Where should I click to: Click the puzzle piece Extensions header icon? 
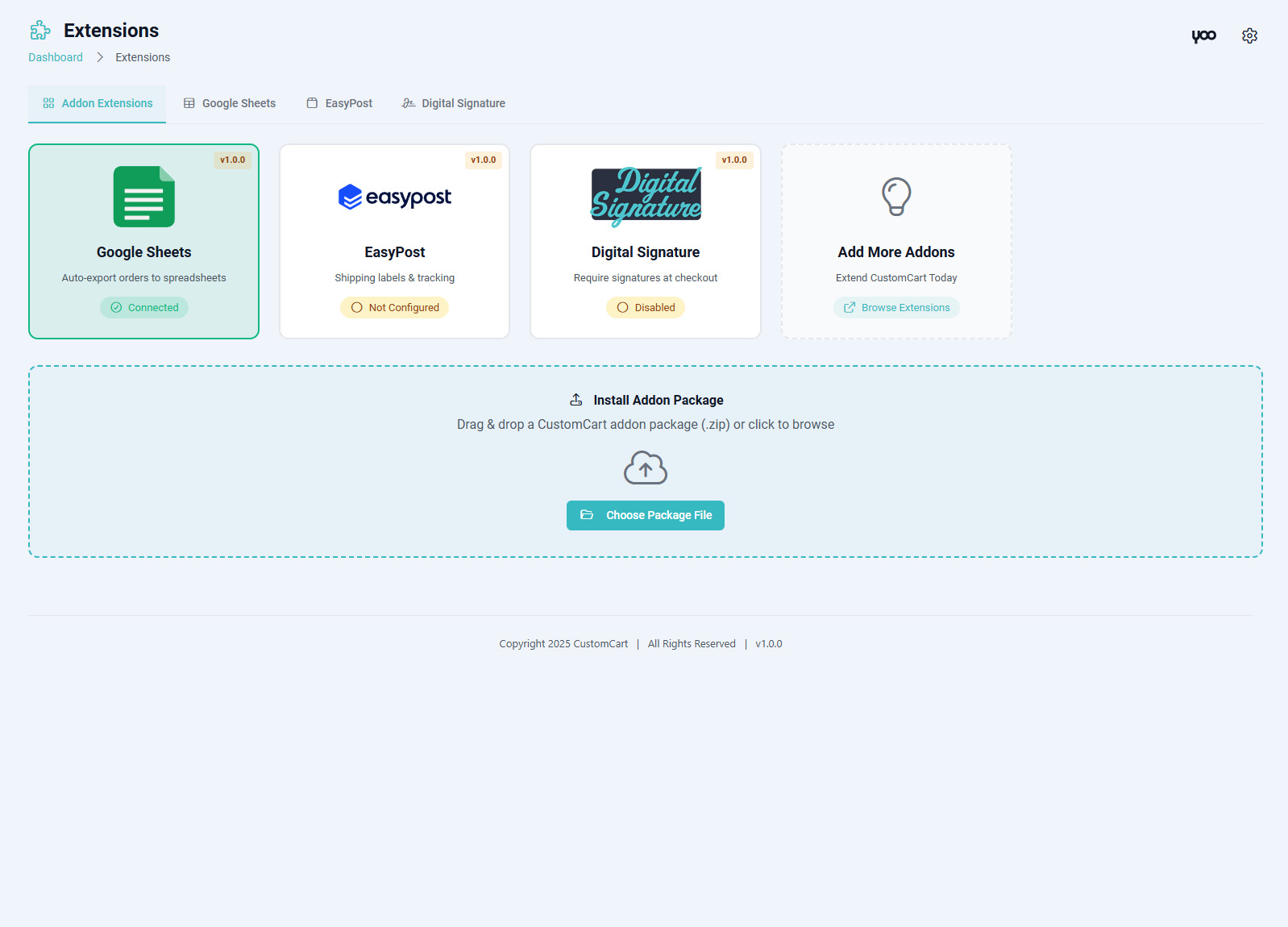pyautogui.click(x=40, y=31)
